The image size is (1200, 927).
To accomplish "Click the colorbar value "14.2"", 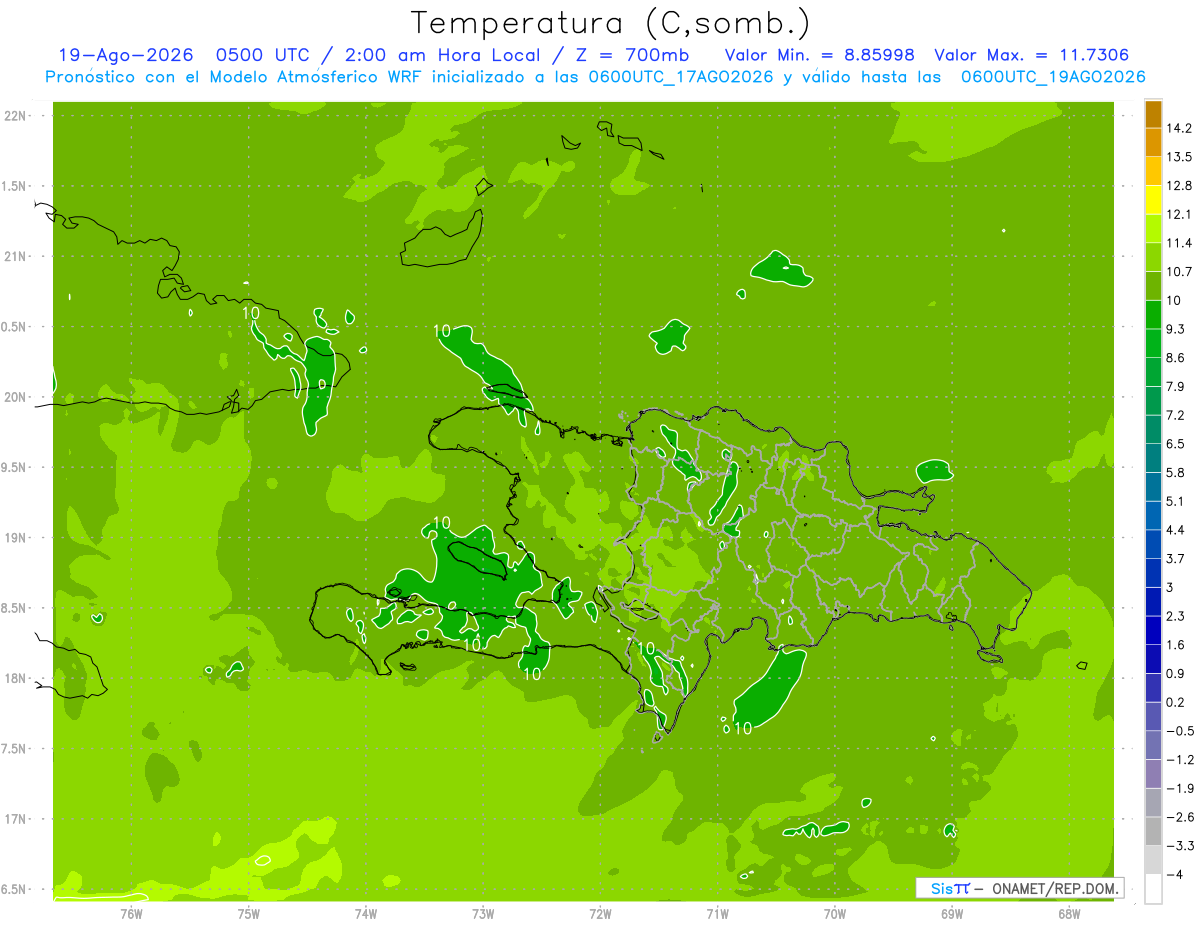I will [1180, 128].
